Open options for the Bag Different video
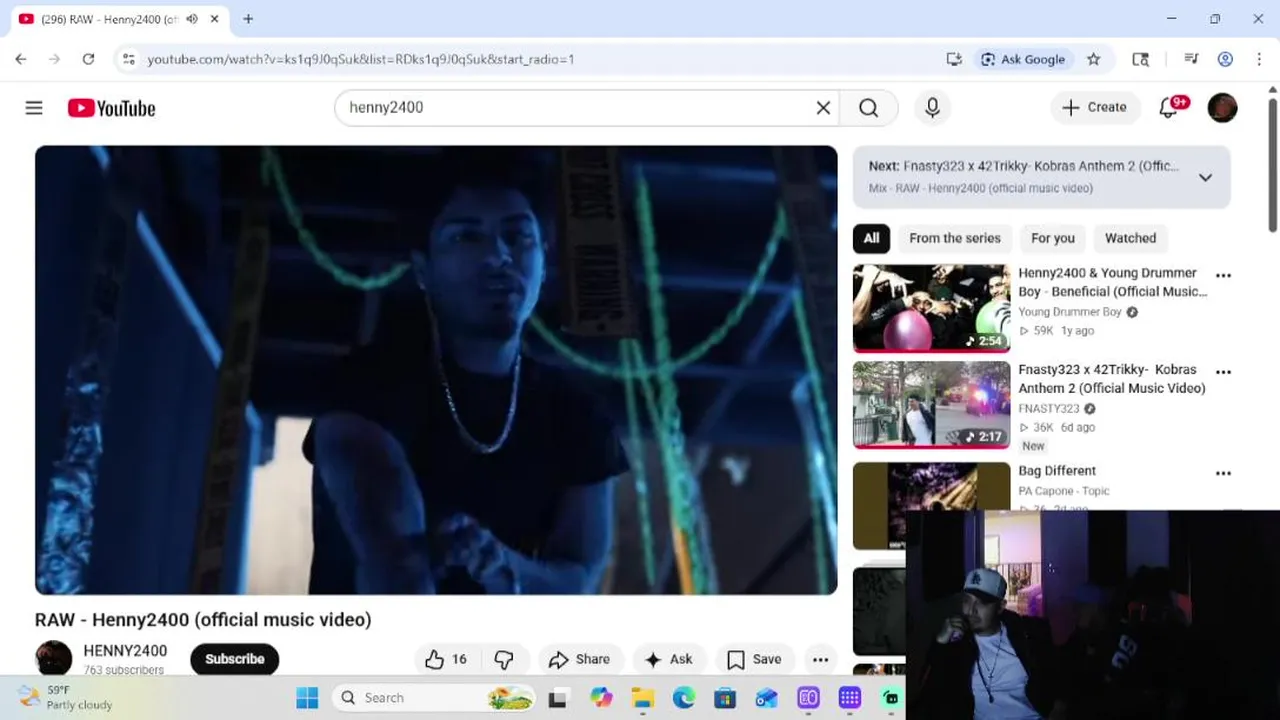This screenshot has height=720, width=1280. 1223,473
